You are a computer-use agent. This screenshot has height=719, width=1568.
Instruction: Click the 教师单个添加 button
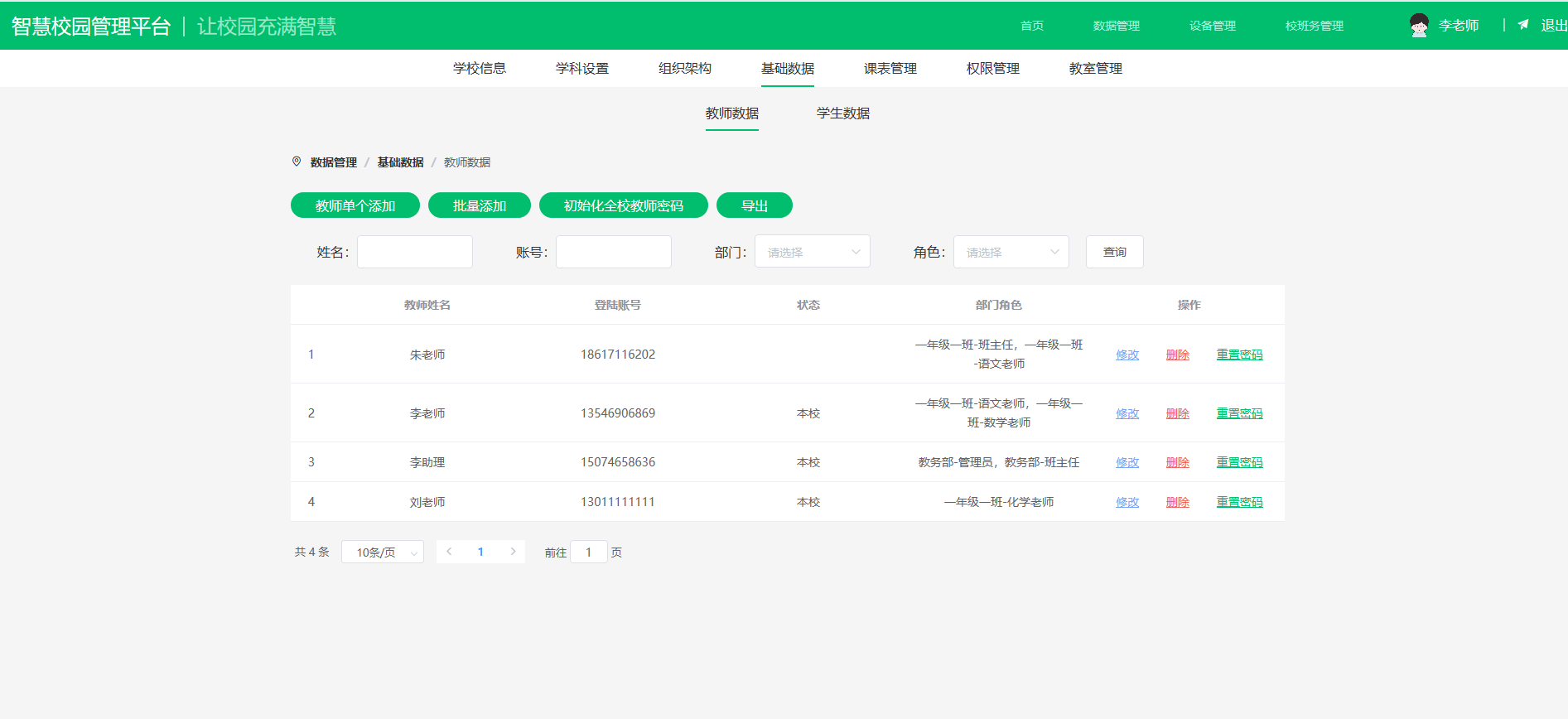(355, 205)
